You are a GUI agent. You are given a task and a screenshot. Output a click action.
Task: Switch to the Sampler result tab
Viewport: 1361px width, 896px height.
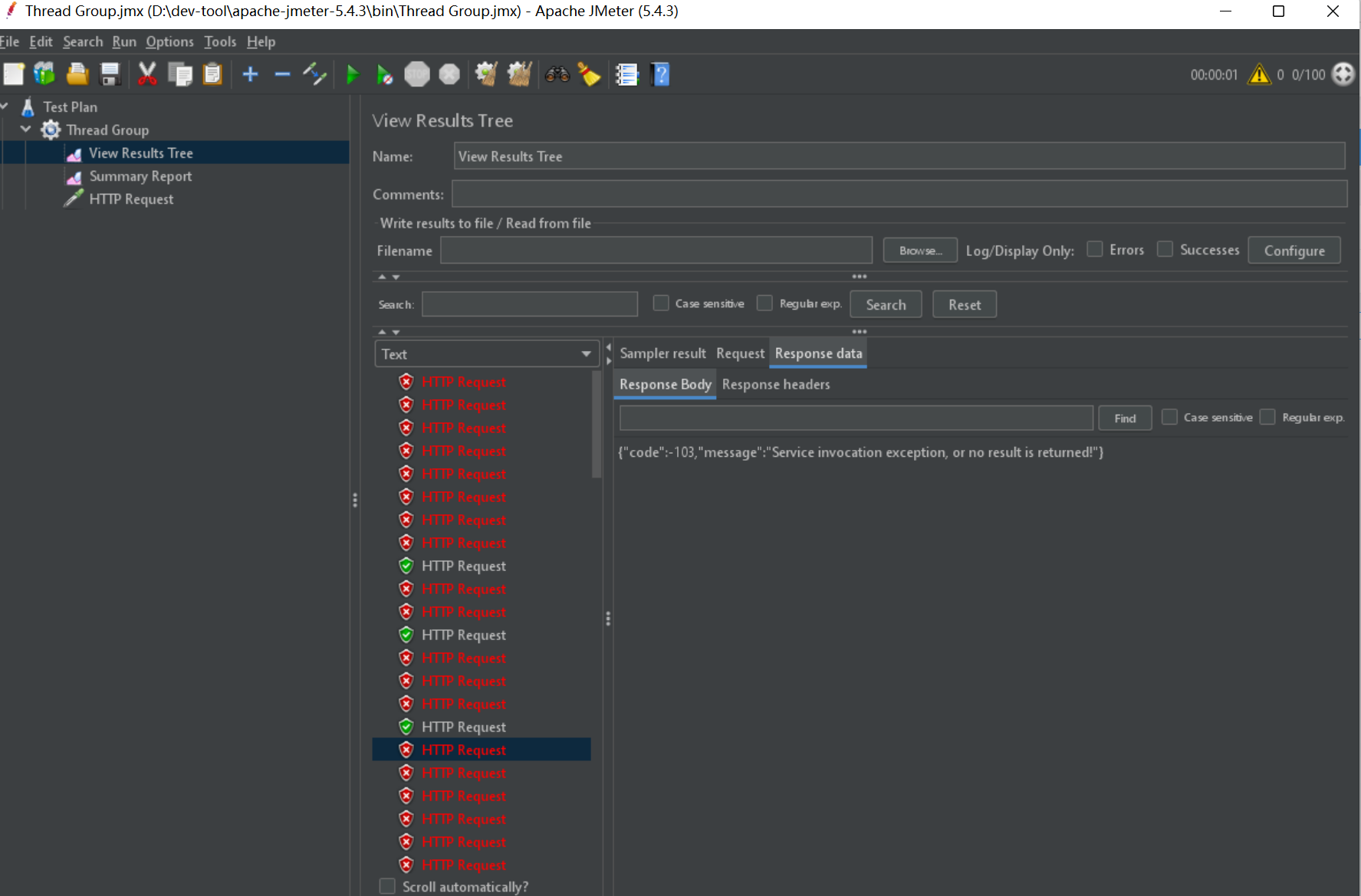point(662,353)
